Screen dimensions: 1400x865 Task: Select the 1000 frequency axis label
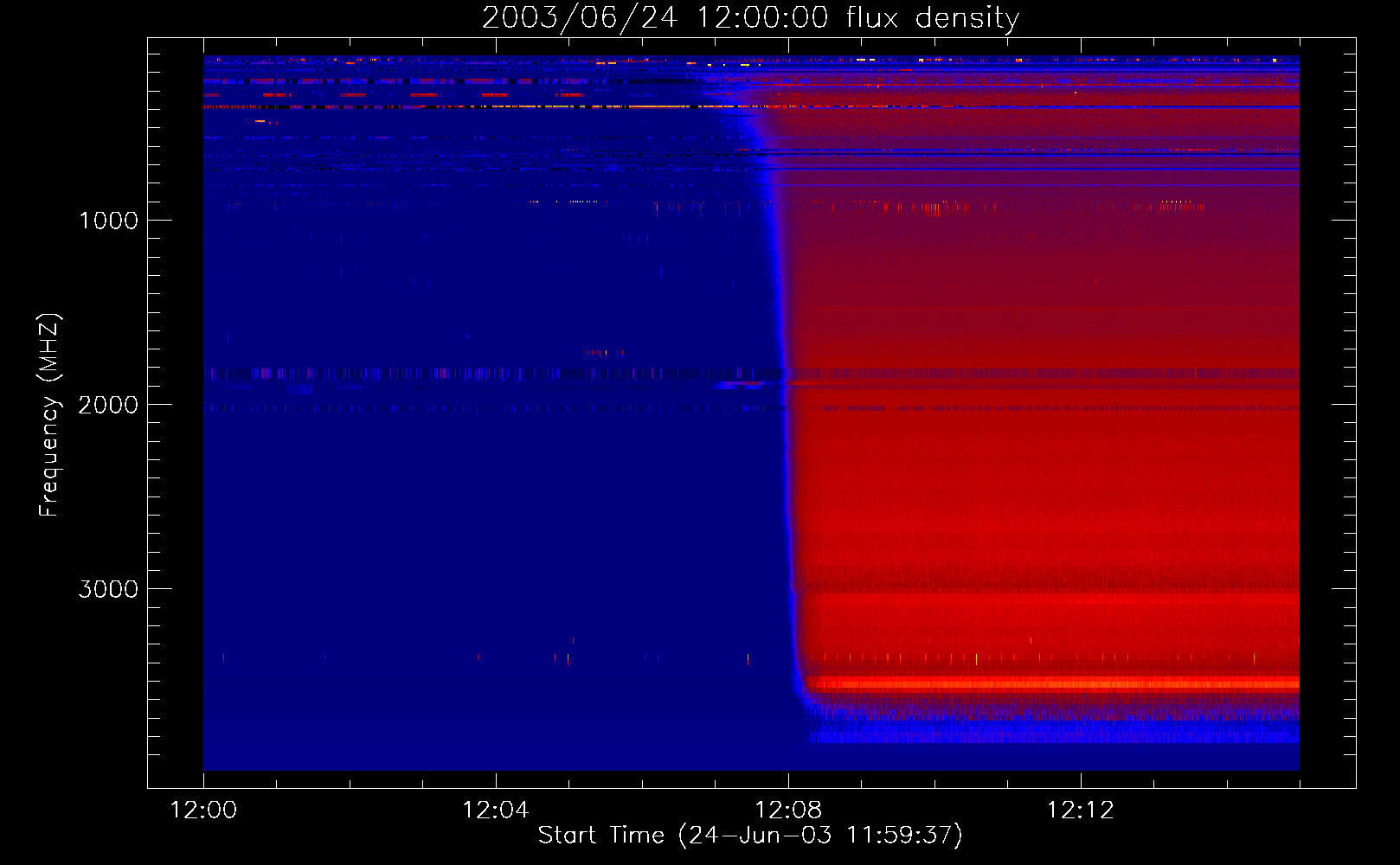(108, 221)
